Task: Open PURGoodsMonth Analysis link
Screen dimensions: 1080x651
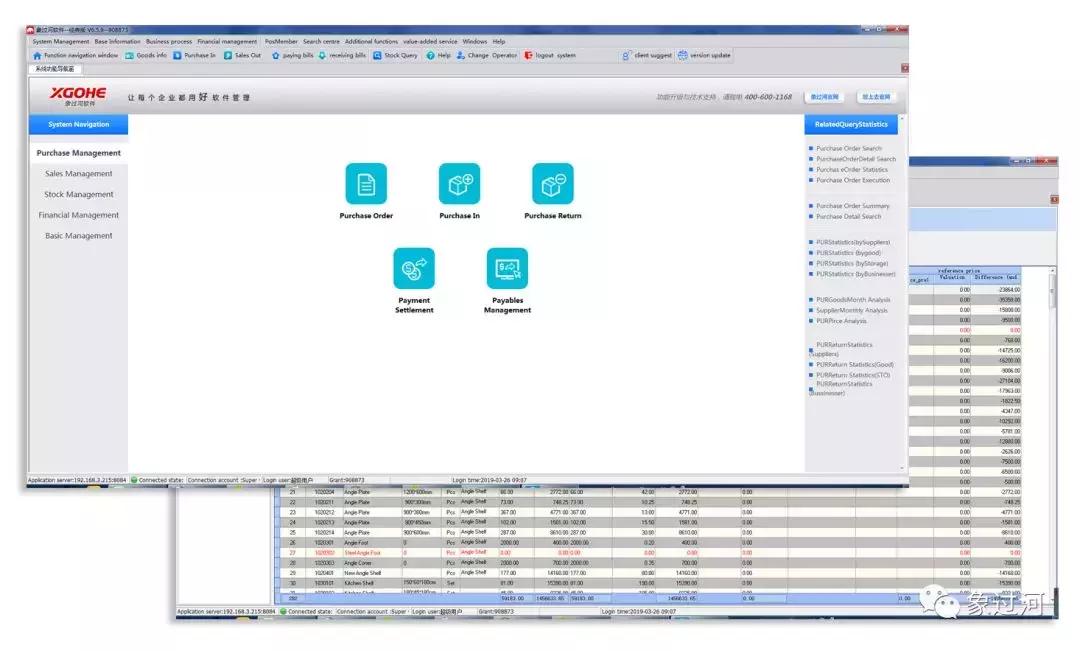Action: pyautogui.click(x=853, y=300)
